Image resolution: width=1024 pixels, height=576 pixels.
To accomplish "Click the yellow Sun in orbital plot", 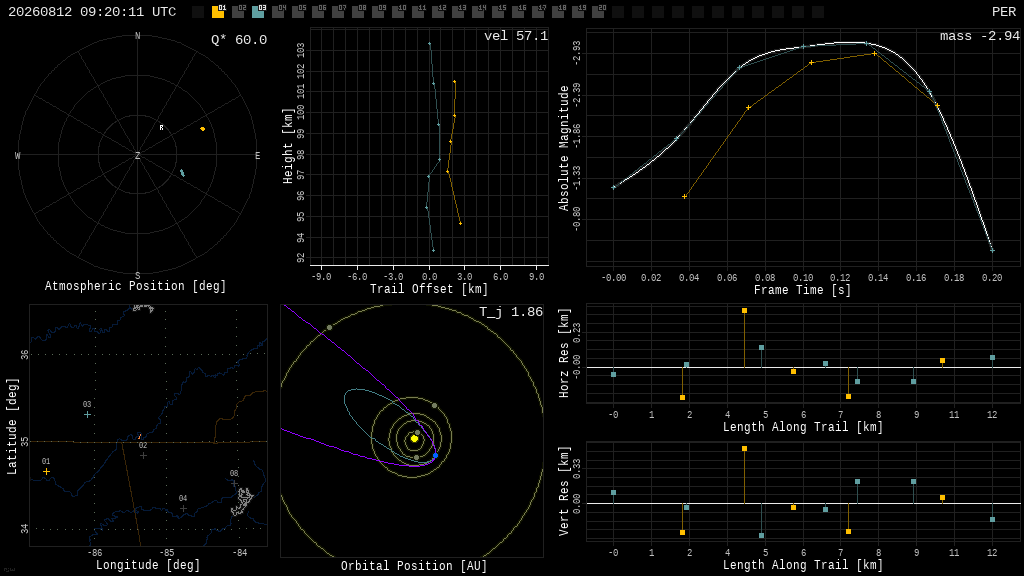I will pyautogui.click(x=414, y=438).
